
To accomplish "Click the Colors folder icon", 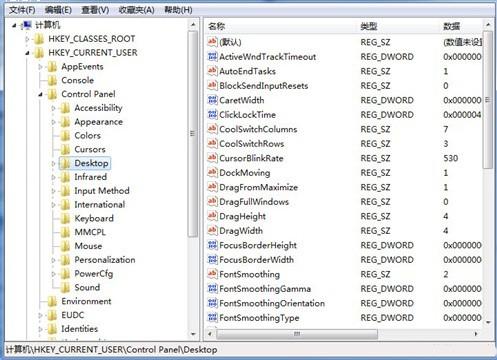I will [x=66, y=136].
